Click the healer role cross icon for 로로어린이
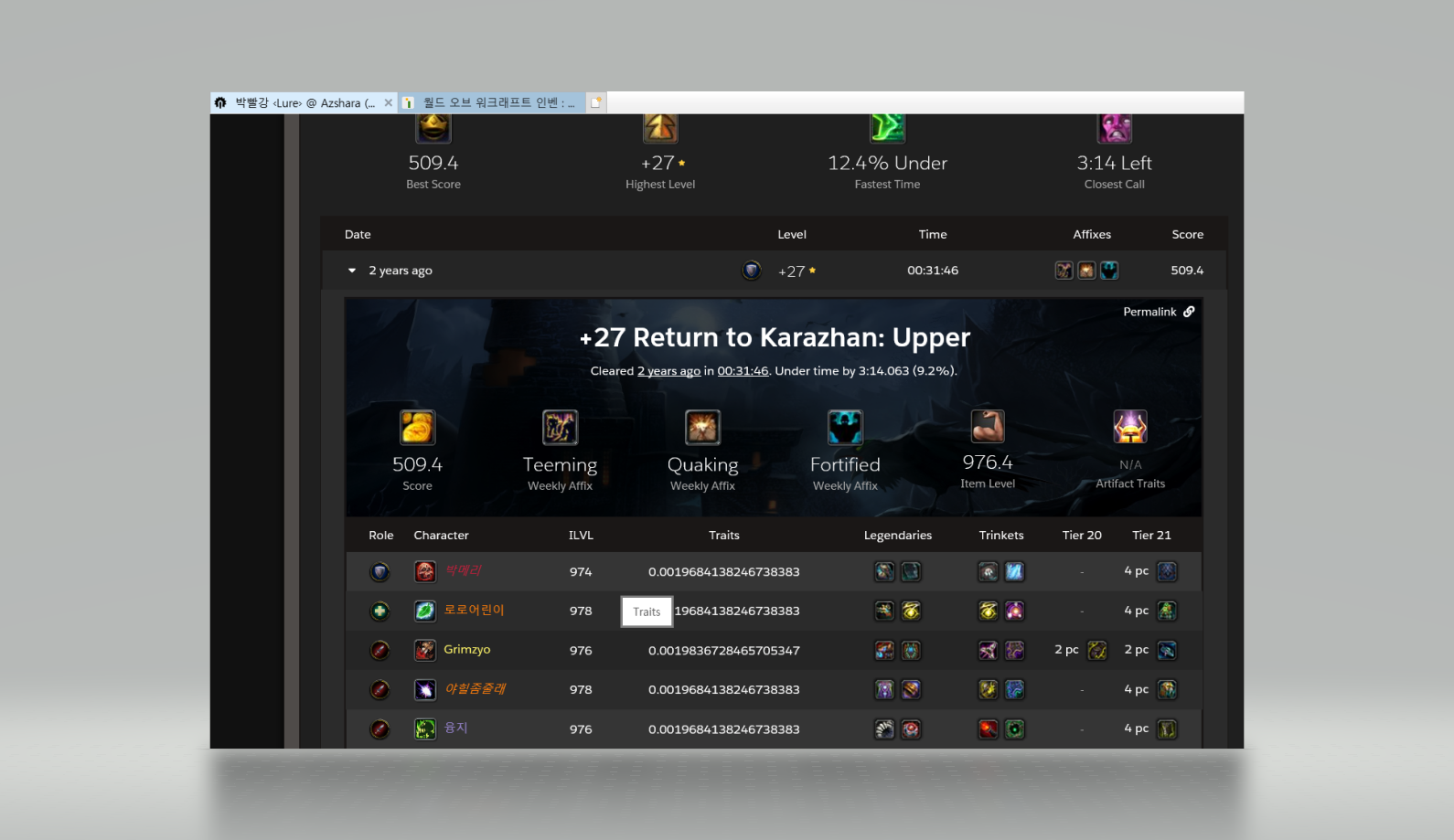The height and width of the screenshot is (840, 1454). (x=380, y=611)
